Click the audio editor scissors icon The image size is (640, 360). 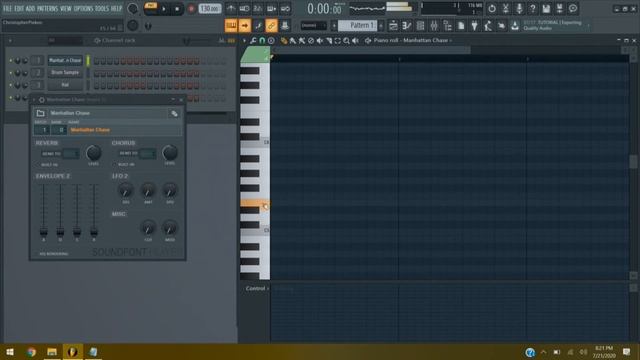(505, 9)
